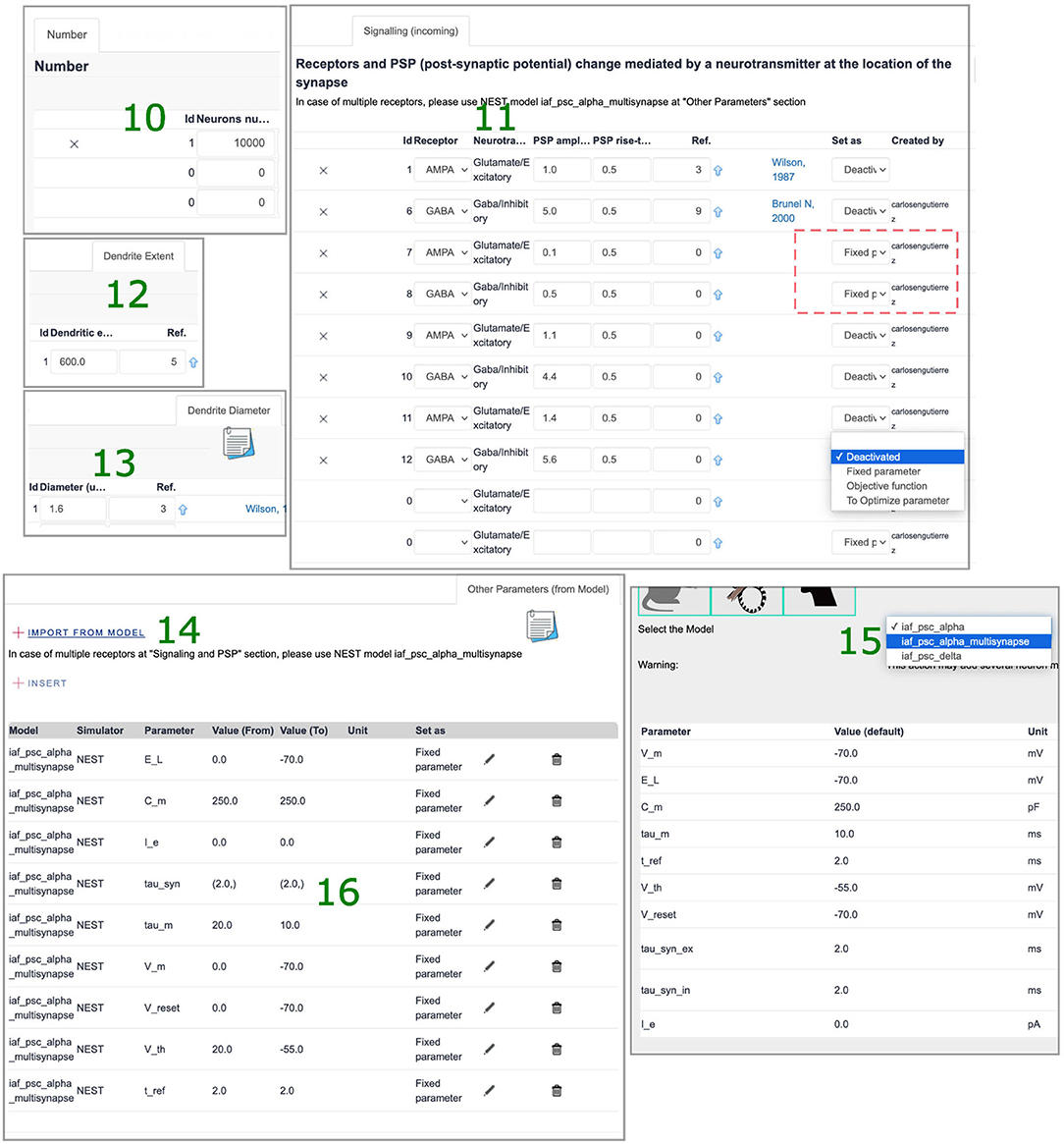This screenshot has width=1064, height=1144.
Task: Edit the V_m parameter row
Action: coord(490,966)
